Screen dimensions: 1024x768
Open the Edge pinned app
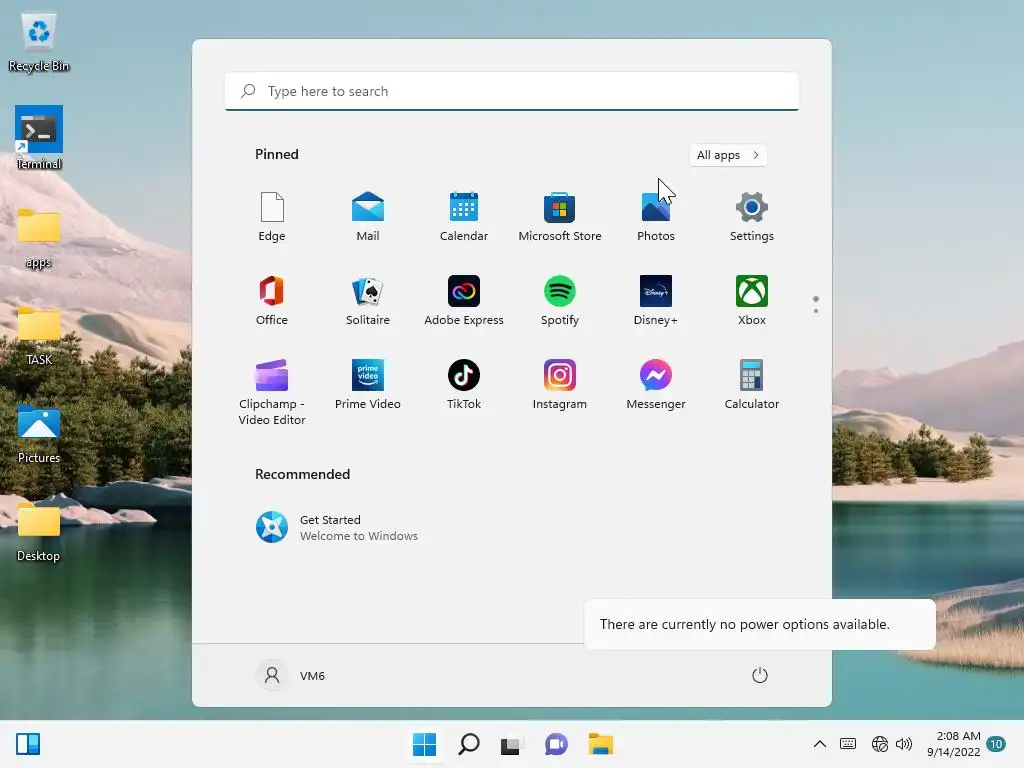(272, 217)
